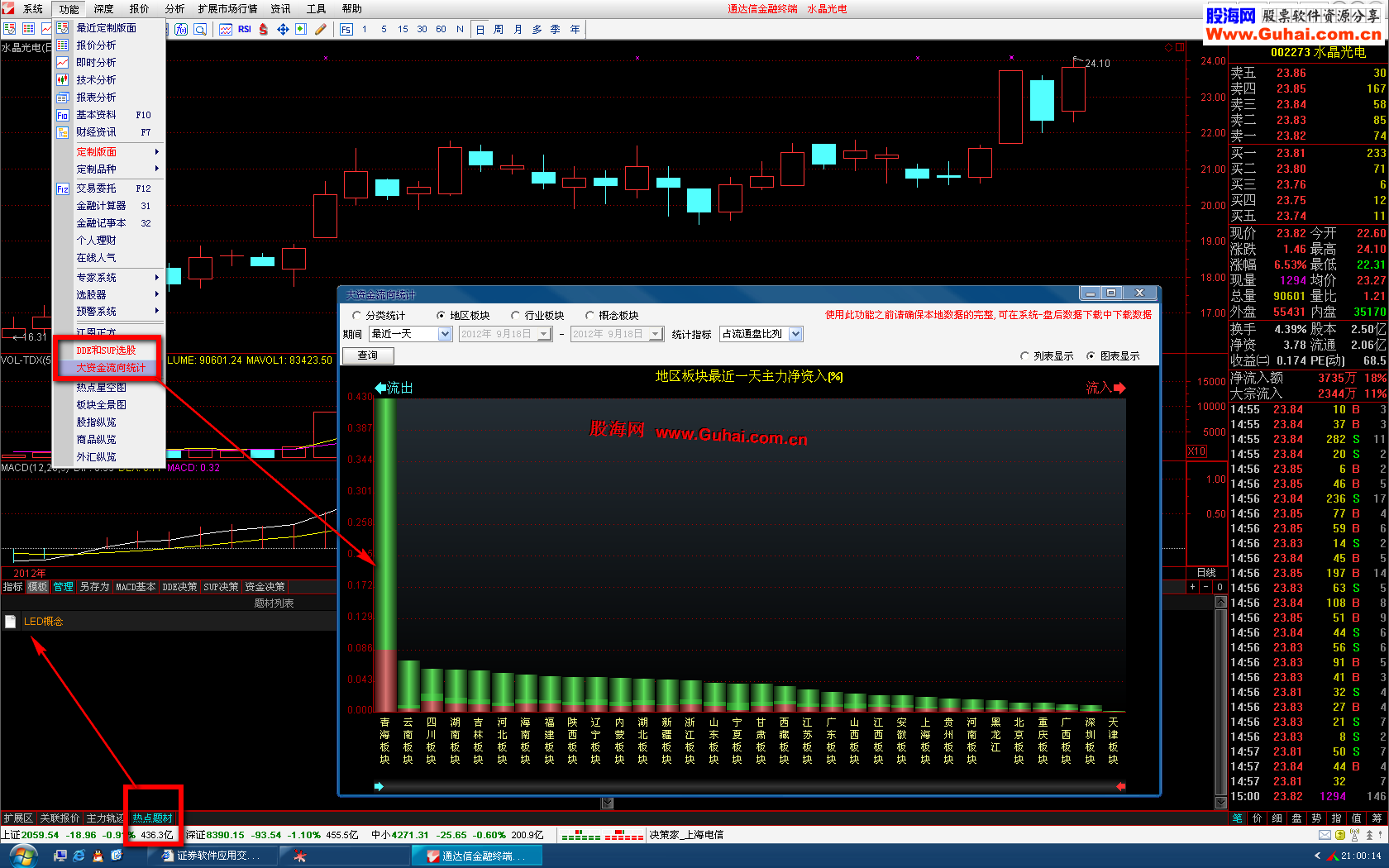Click the envelope message icon in status bar

tap(1325, 835)
